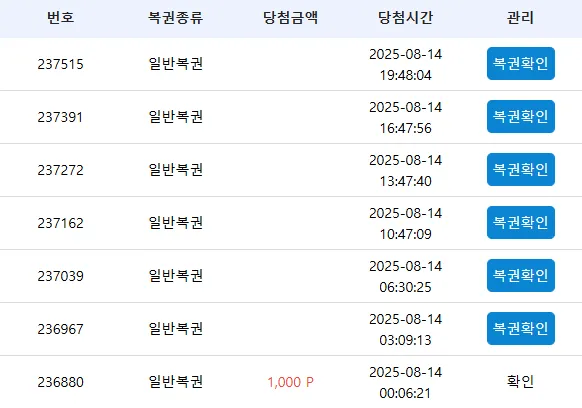Screen dimensions: 582x408
Task: Select 일반복권 label in row 236967
Action: click(176, 329)
